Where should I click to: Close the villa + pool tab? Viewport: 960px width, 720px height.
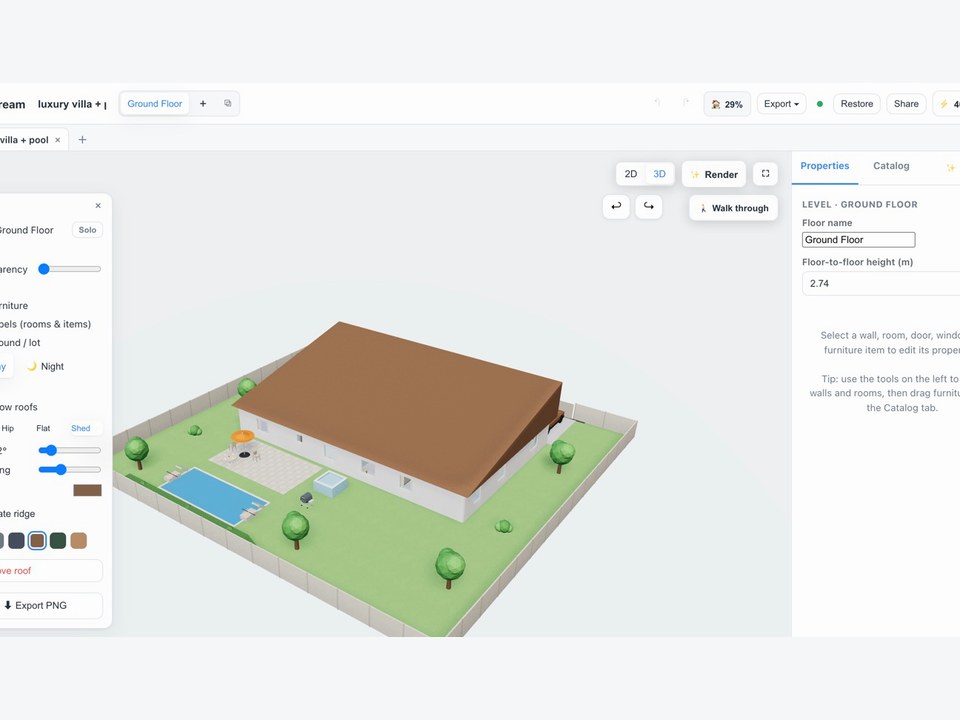[58, 140]
